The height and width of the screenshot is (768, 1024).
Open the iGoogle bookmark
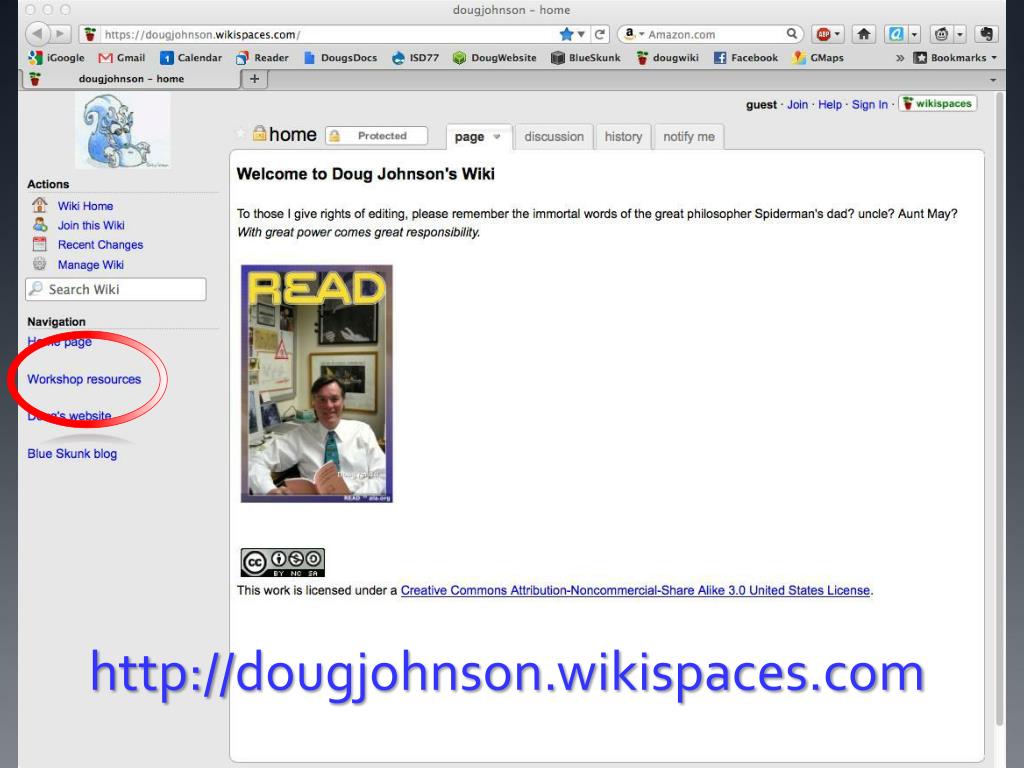(56, 57)
